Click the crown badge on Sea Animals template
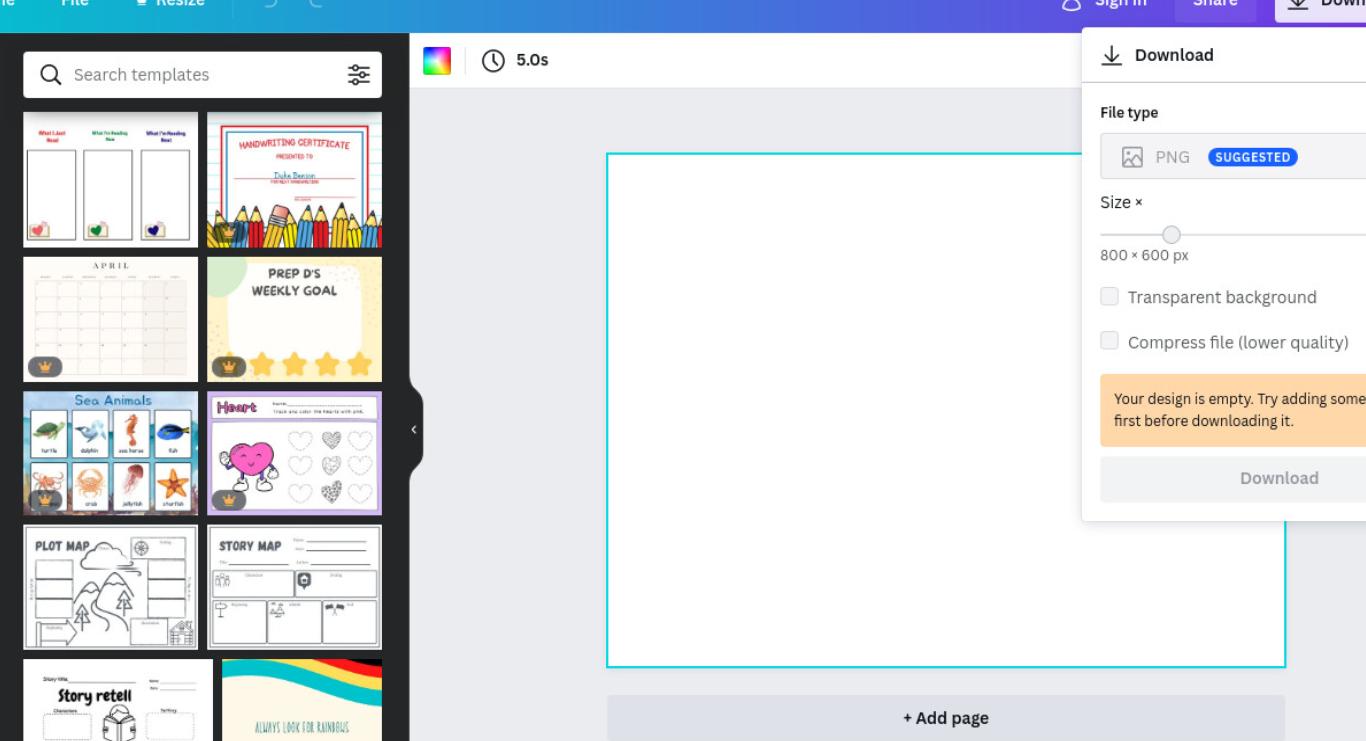Viewport: 1366px width, 741px height. pos(45,499)
